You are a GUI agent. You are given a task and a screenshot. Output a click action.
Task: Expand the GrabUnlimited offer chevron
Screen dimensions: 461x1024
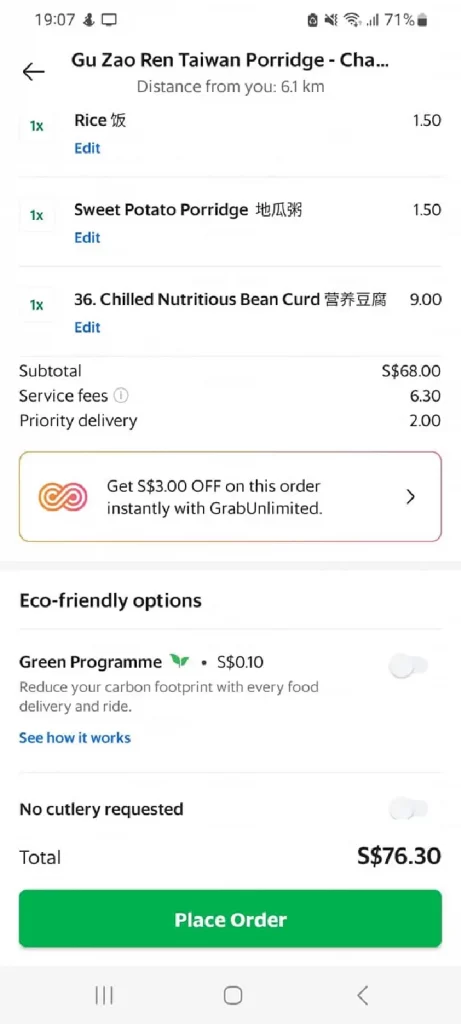411,497
